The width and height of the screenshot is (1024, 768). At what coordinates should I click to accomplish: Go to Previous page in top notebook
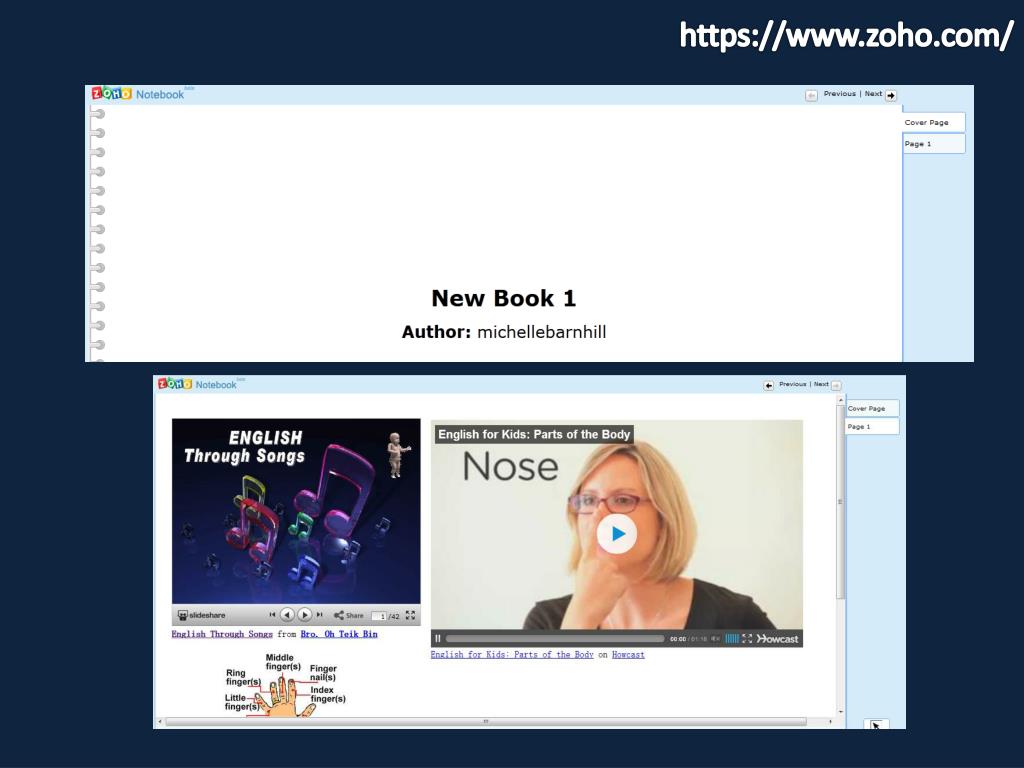tap(839, 93)
